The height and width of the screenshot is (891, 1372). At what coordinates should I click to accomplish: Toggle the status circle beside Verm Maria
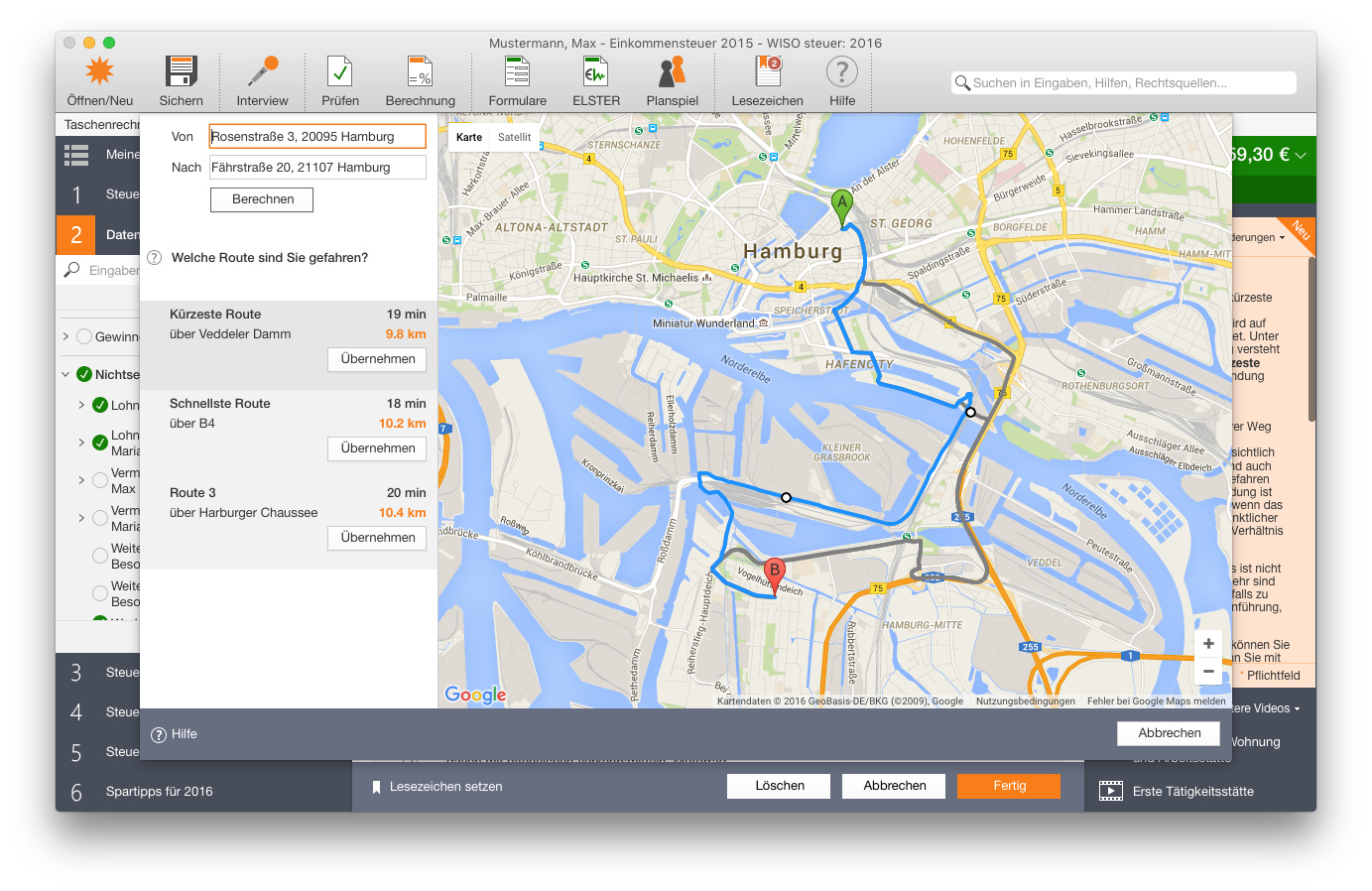(x=100, y=518)
